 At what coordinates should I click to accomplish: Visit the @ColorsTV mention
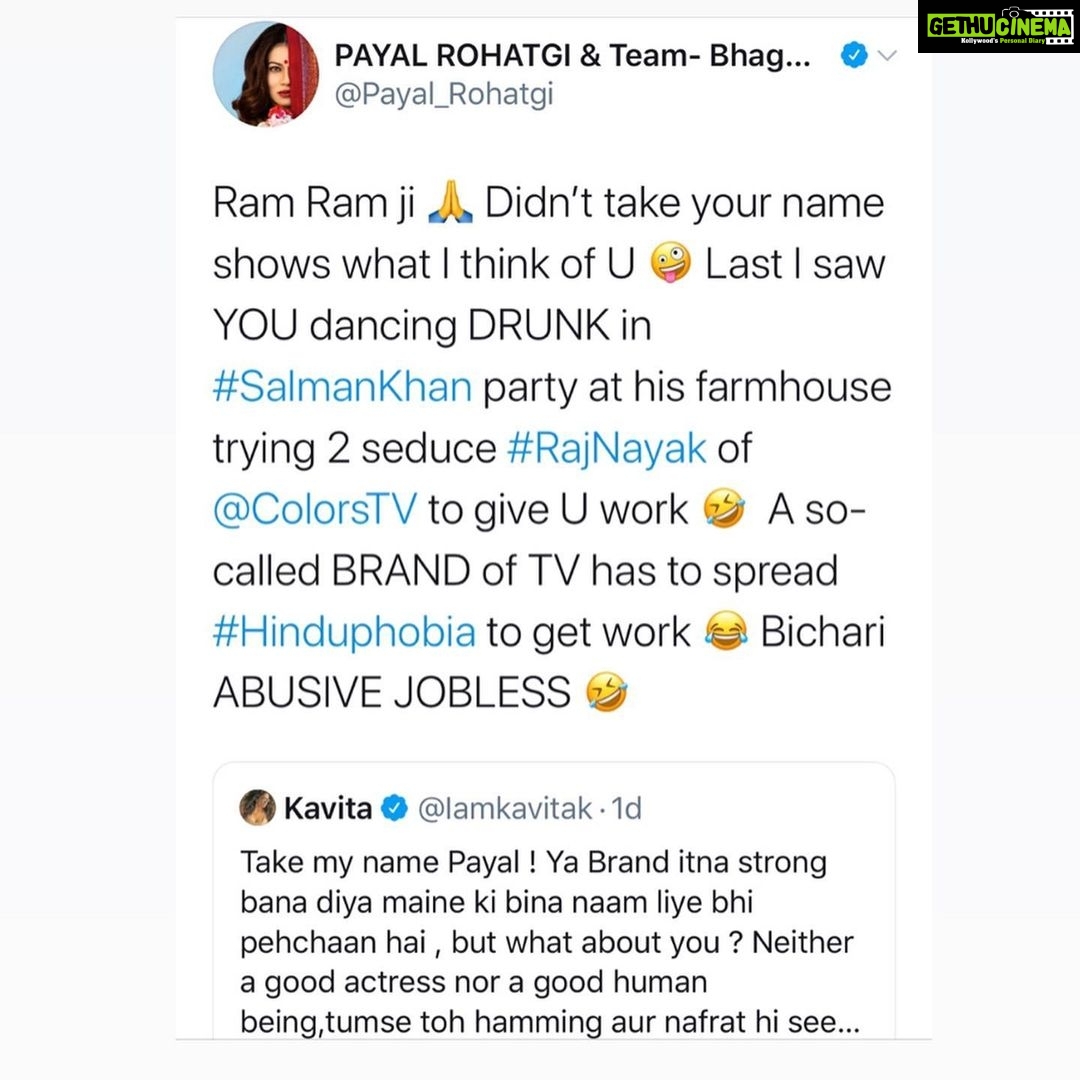pyautogui.click(x=315, y=510)
